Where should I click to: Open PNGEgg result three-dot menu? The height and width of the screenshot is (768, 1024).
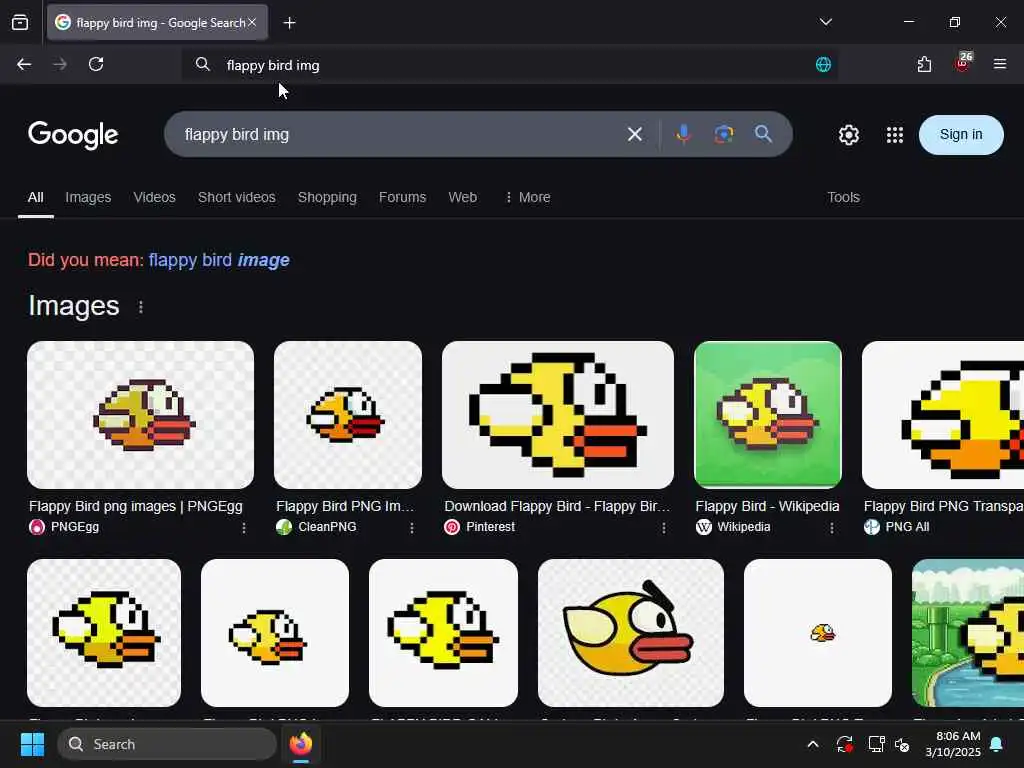click(x=244, y=528)
